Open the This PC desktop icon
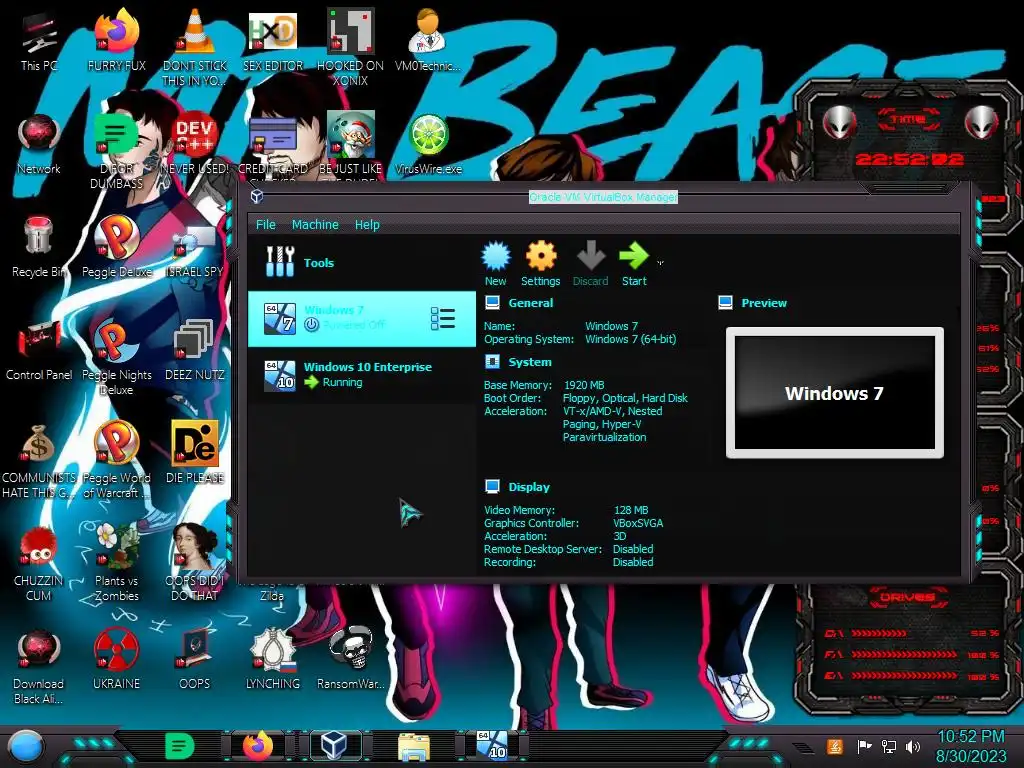 [x=39, y=40]
